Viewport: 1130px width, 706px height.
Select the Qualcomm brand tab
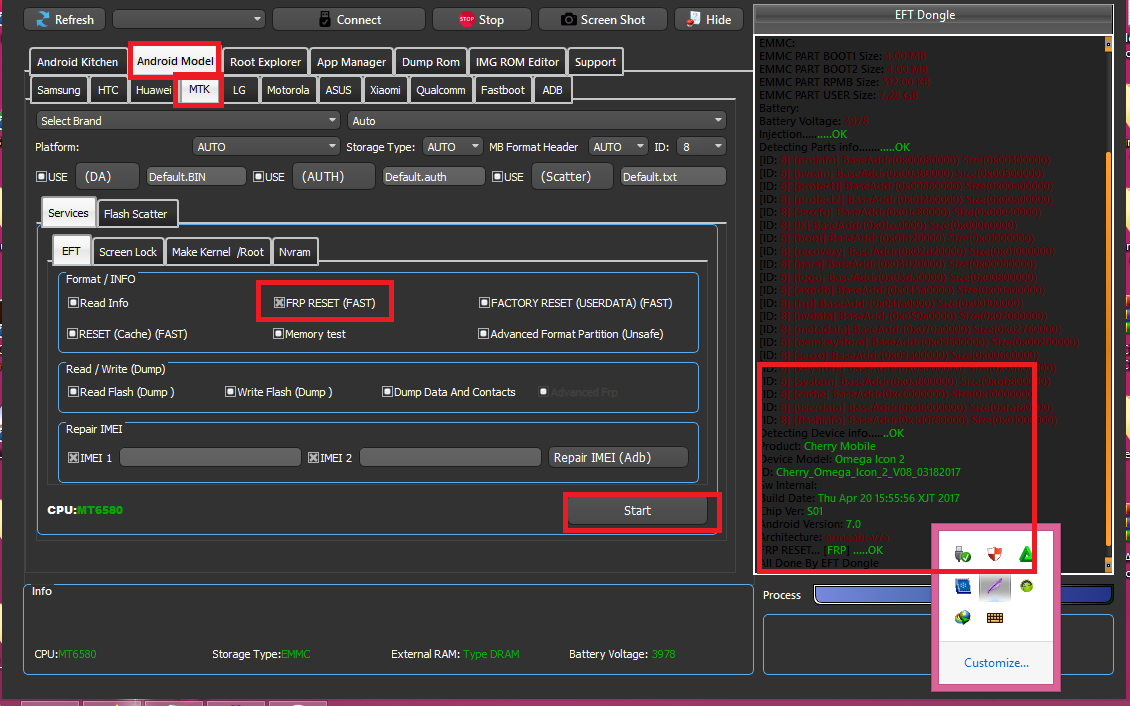tap(440, 90)
